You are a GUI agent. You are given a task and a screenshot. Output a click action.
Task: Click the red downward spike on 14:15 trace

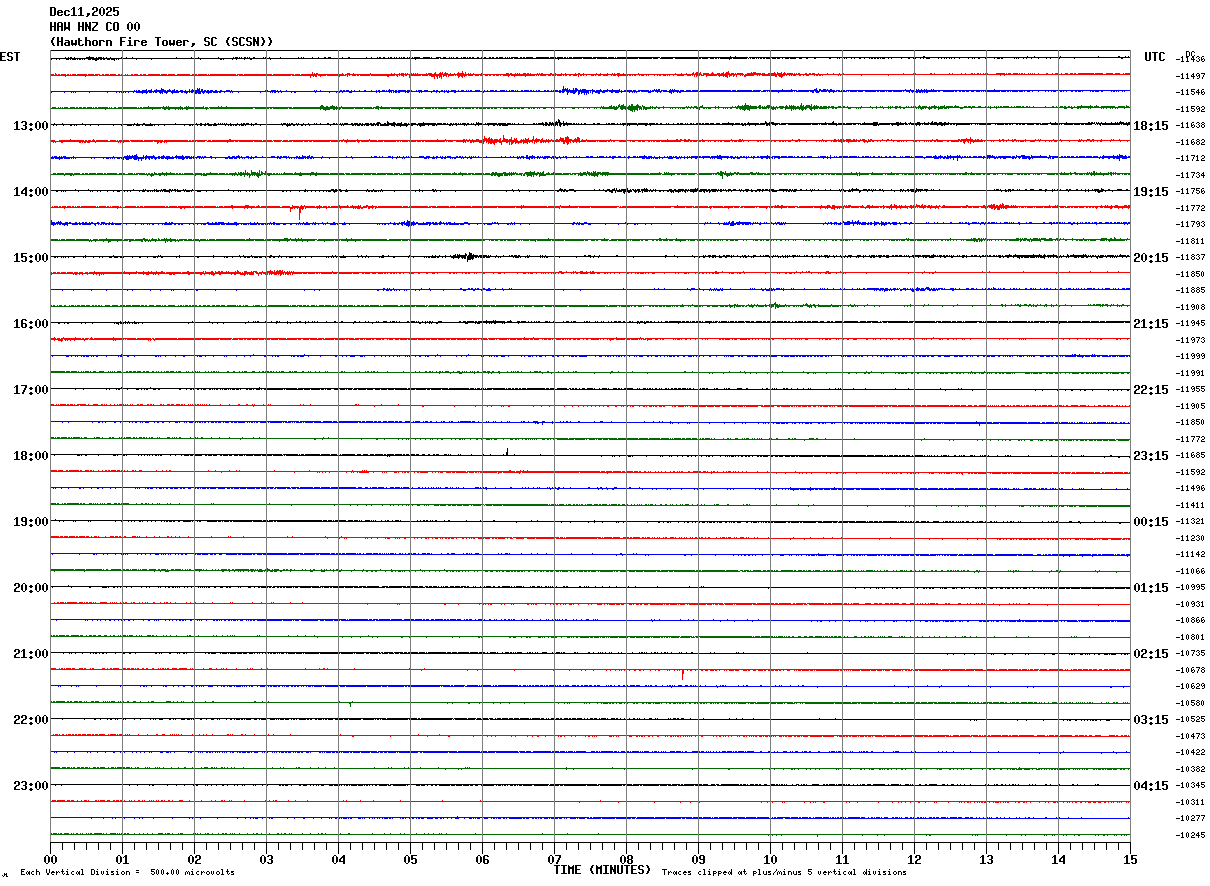tap(300, 212)
